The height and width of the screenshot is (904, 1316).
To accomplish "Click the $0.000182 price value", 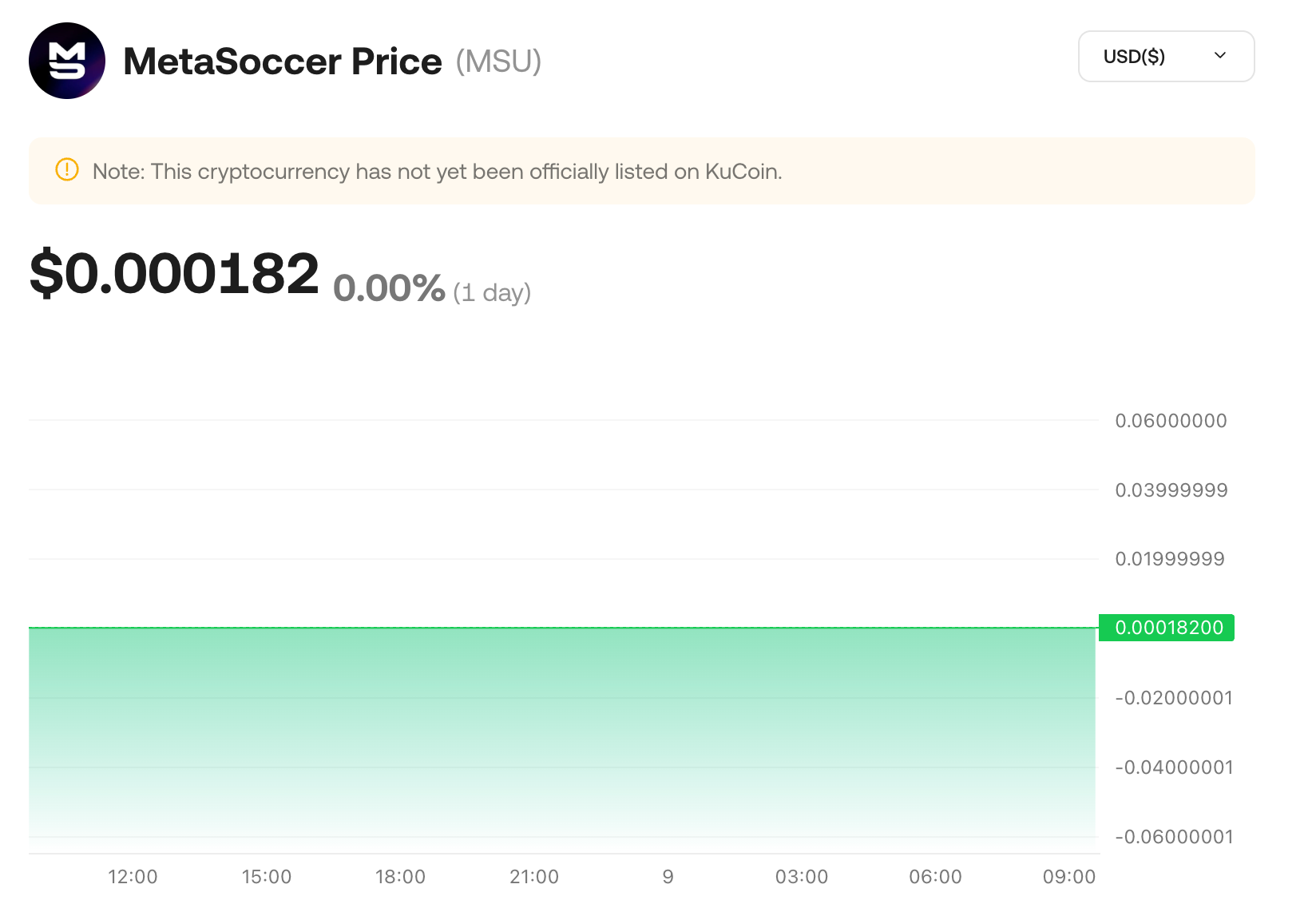I will (x=174, y=274).
